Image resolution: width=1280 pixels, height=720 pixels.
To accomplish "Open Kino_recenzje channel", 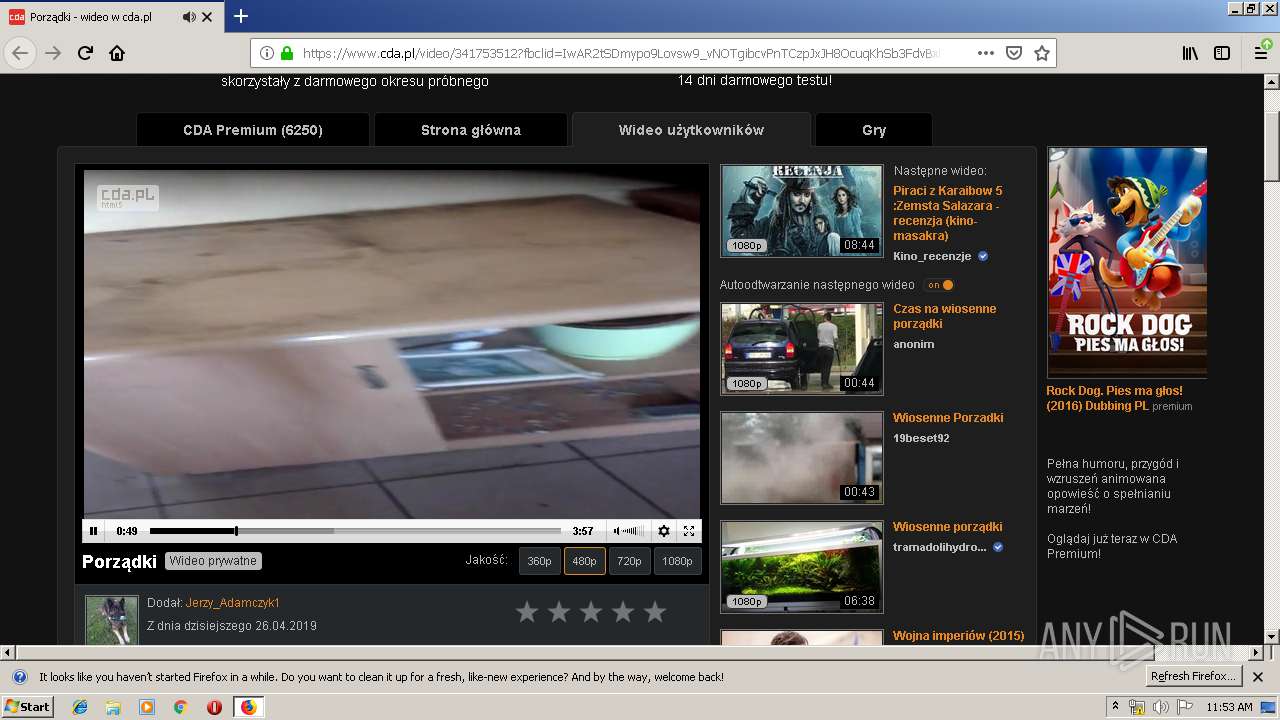I will click(932, 256).
